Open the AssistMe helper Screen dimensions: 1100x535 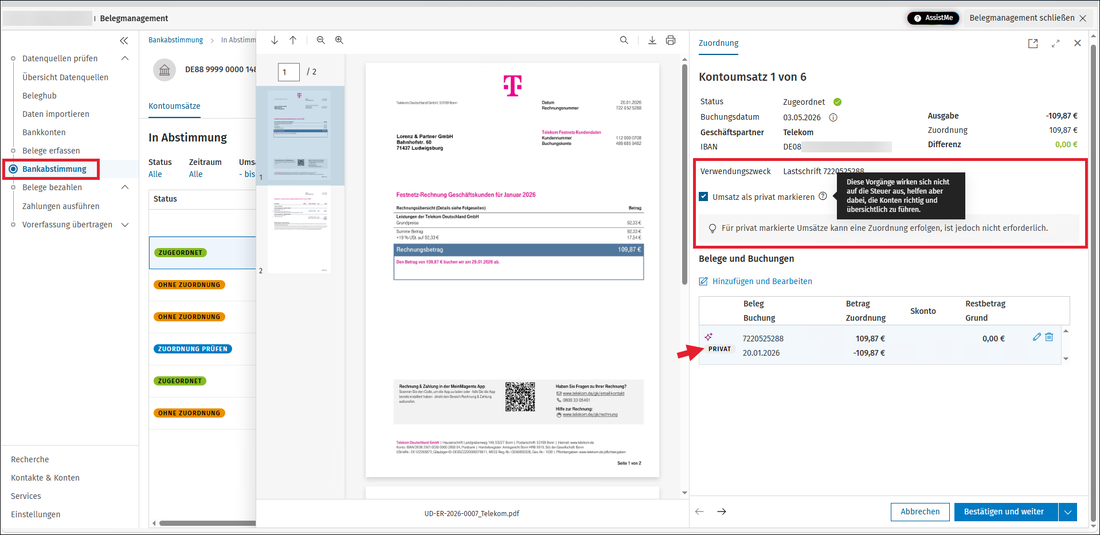pos(933,18)
